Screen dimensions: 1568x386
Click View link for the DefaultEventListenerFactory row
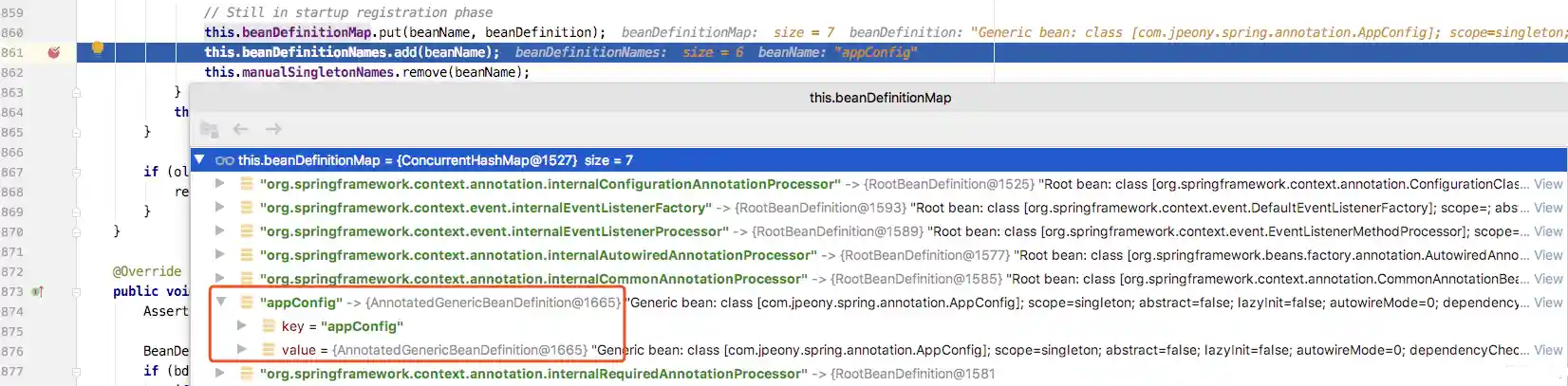tap(1548, 208)
